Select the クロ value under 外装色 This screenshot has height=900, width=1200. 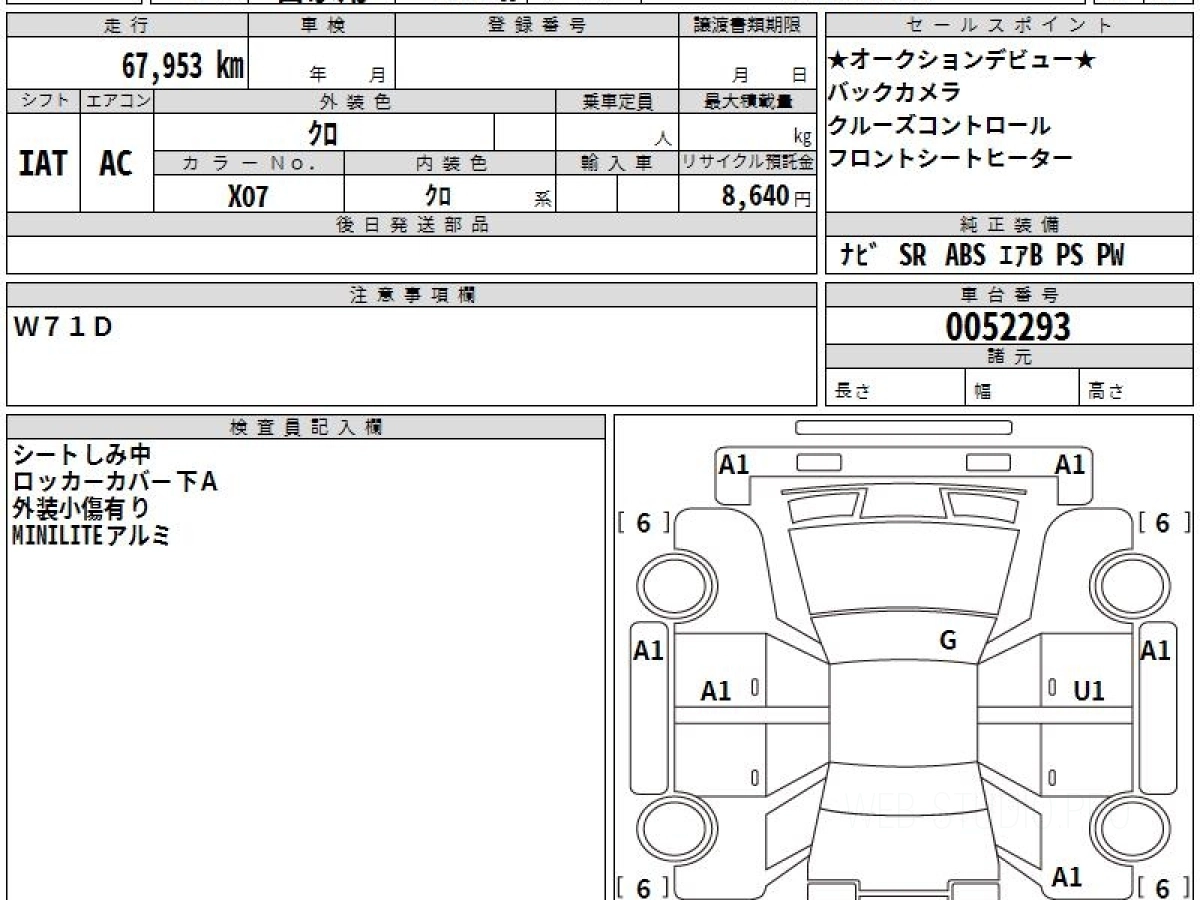323,132
